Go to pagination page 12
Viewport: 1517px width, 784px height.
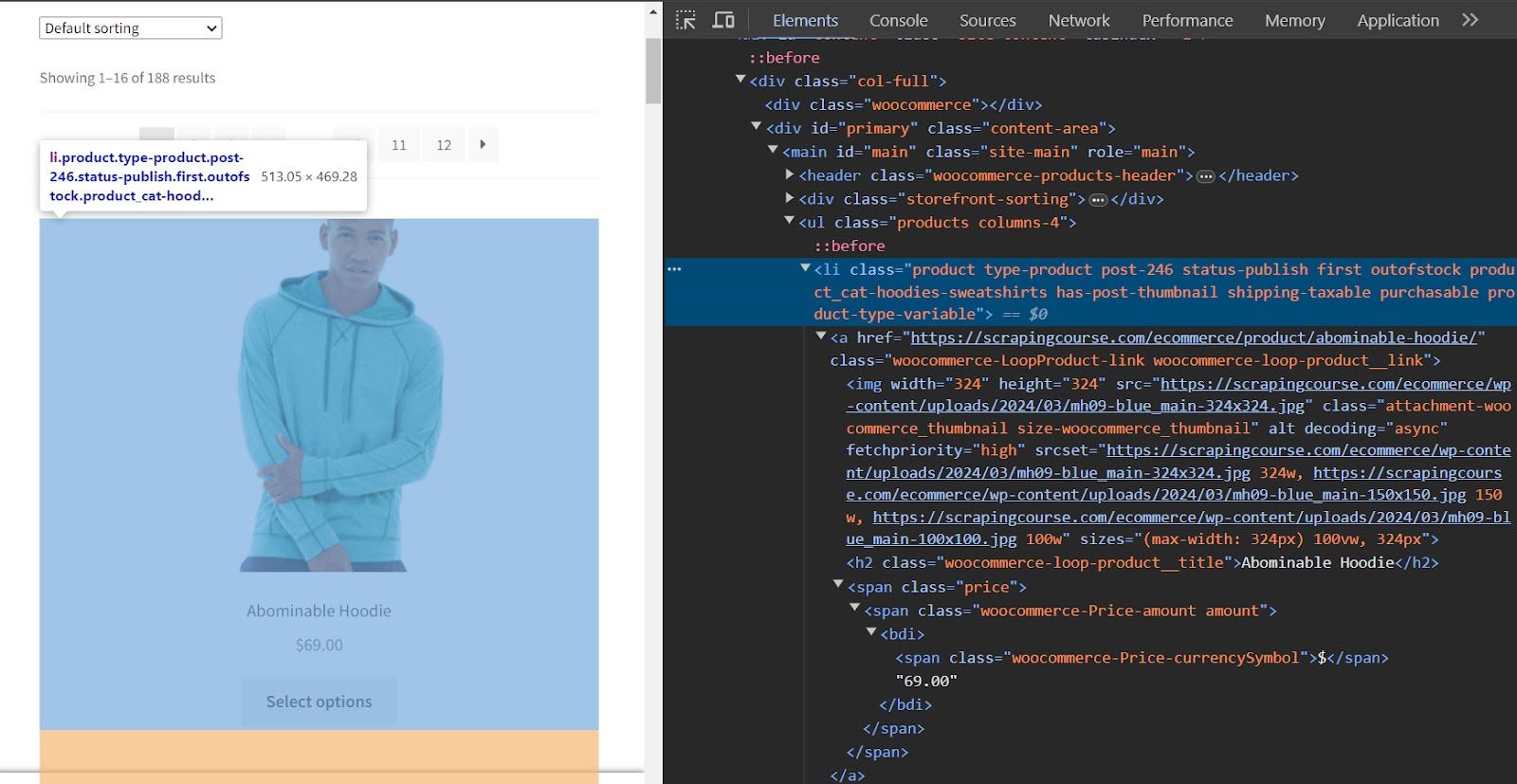(x=444, y=144)
